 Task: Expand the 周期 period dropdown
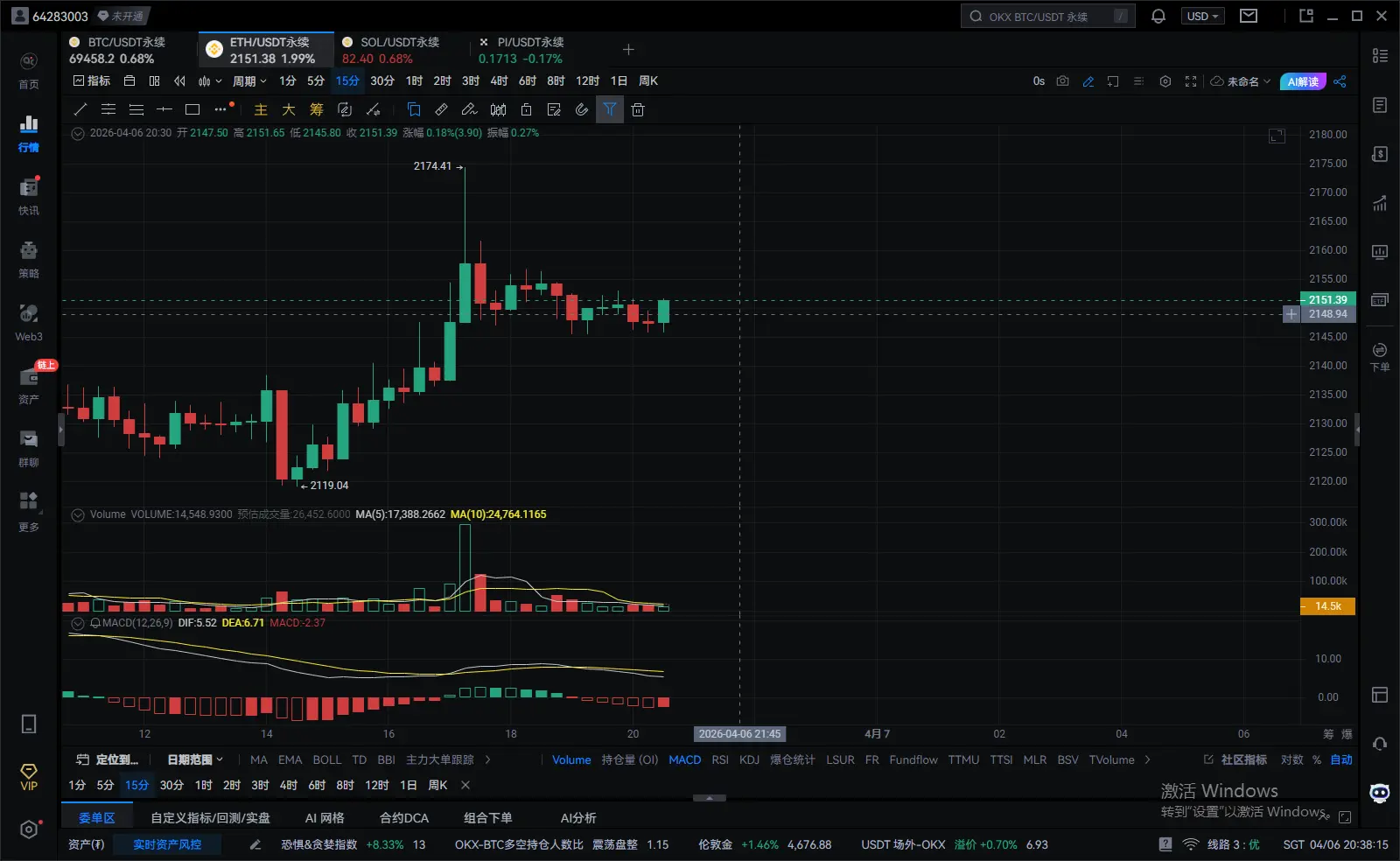tap(249, 81)
